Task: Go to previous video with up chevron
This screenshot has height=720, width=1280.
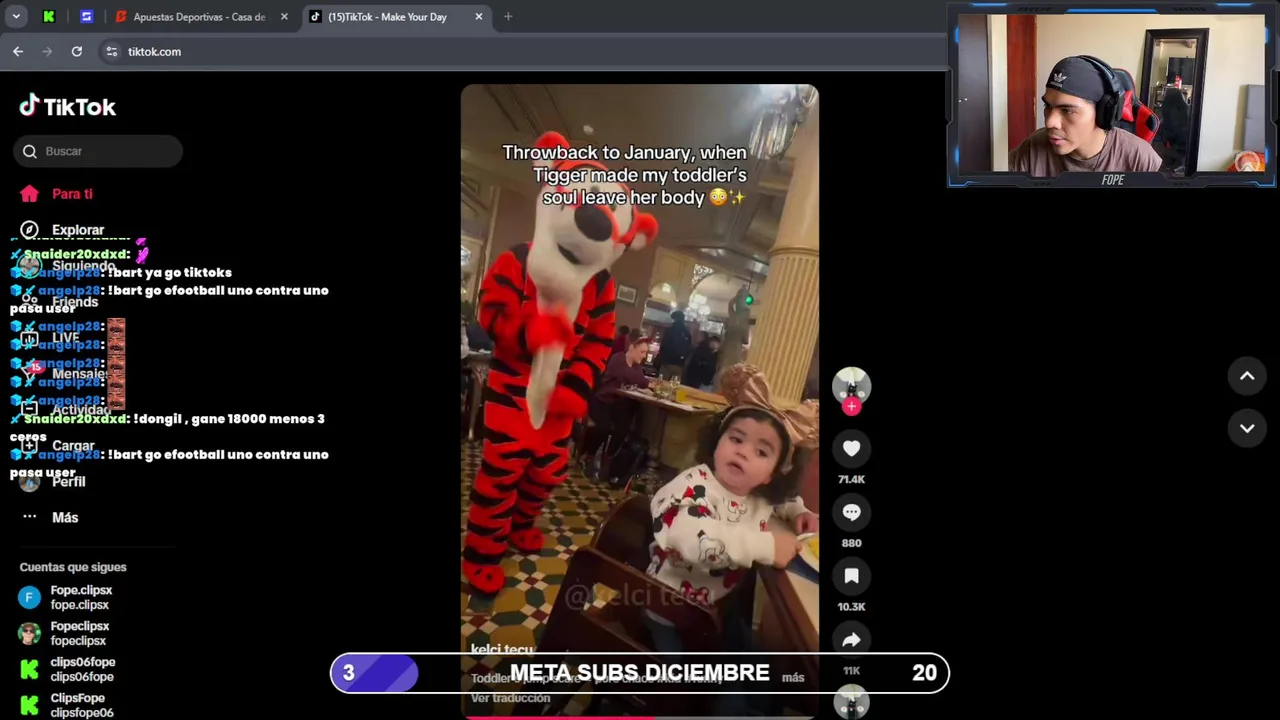Action: click(x=1247, y=376)
